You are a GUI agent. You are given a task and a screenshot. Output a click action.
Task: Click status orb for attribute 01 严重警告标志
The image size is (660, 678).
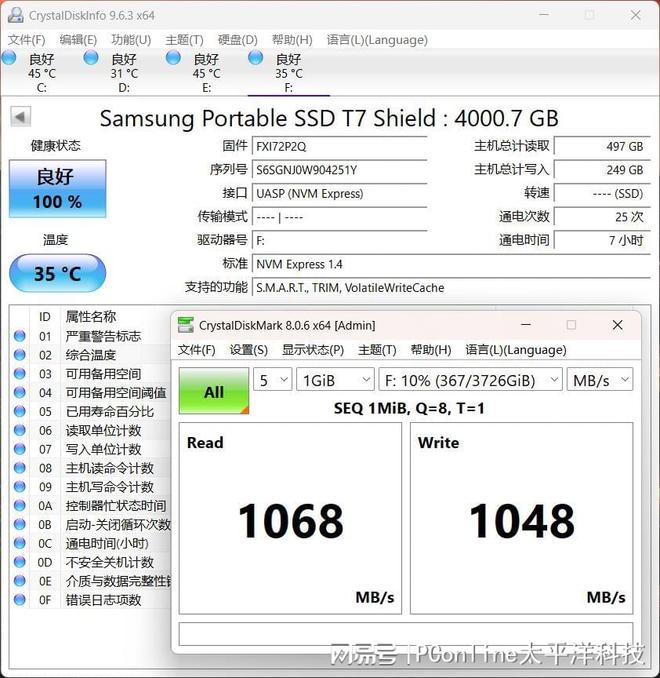click(x=20, y=336)
